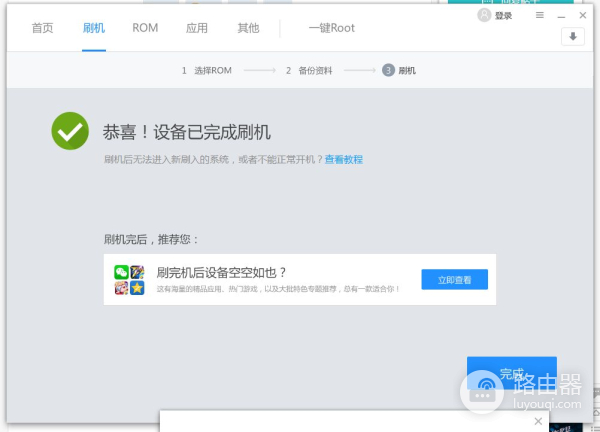
Task: Open the downloads arrow button
Action: tap(573, 37)
